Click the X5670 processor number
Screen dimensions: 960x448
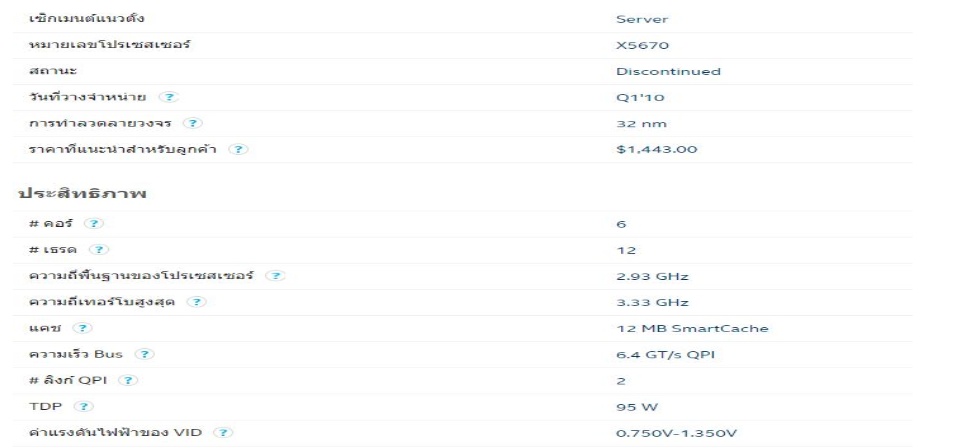[642, 45]
